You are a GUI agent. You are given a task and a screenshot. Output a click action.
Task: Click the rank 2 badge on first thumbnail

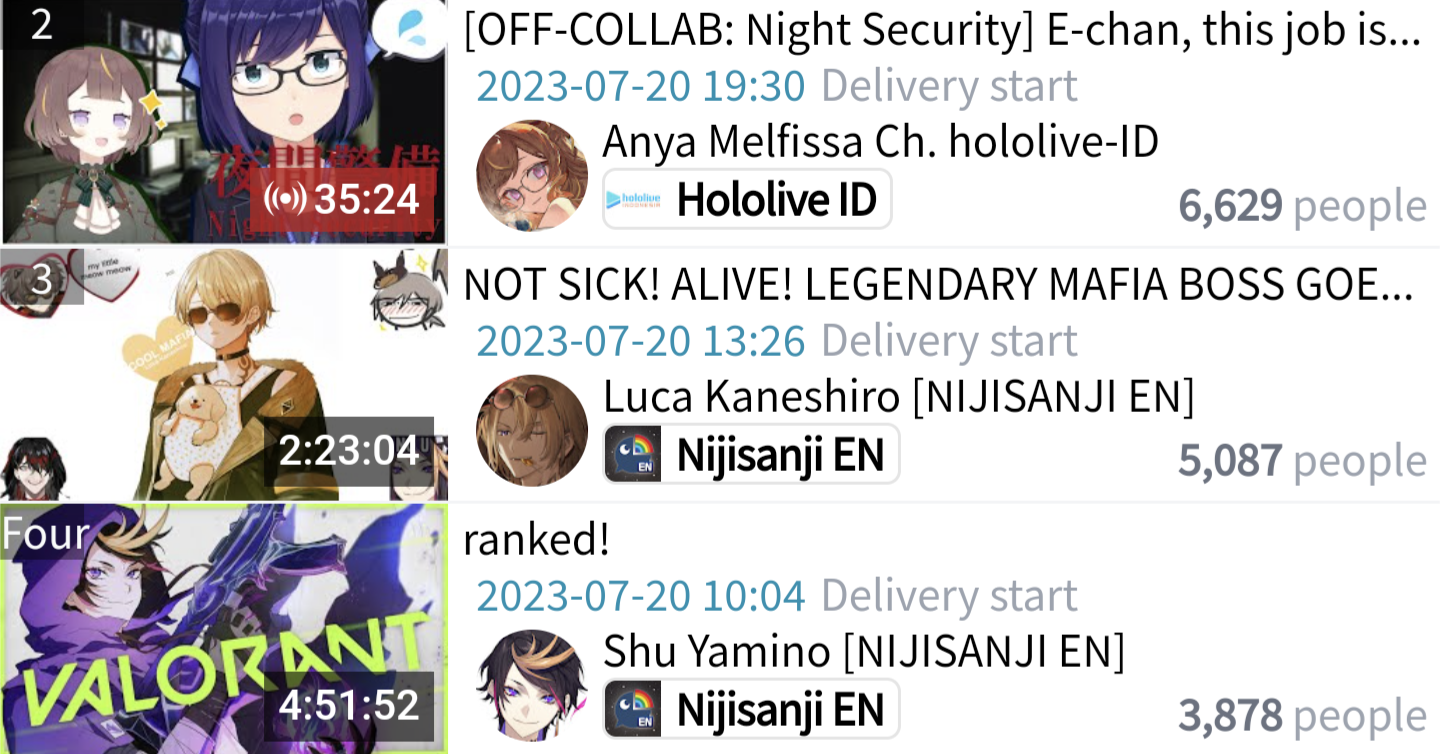coord(41,24)
